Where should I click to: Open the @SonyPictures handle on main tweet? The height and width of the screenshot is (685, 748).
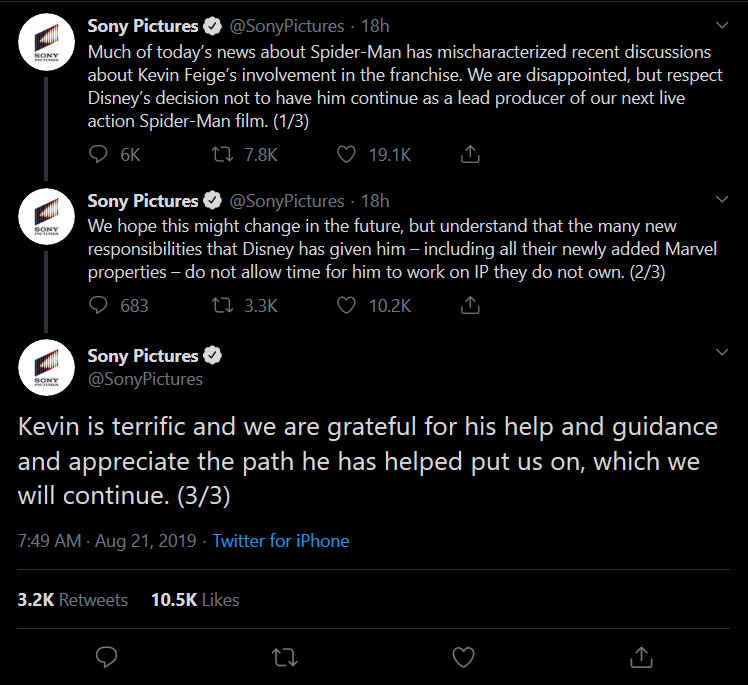[145, 379]
